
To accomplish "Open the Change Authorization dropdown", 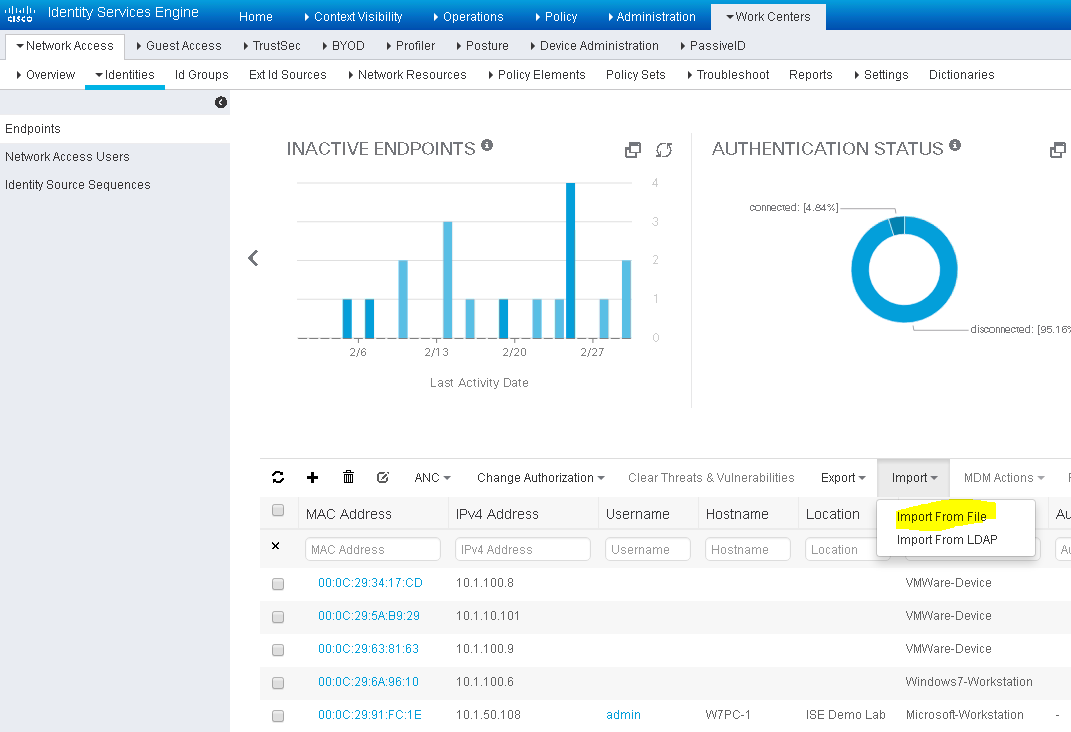I will tap(541, 478).
